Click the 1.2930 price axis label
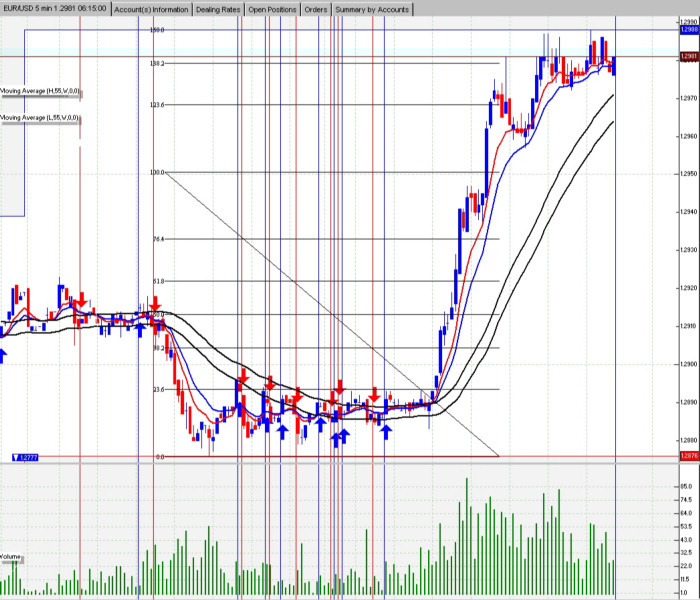Viewport: 700px width, 600px height. point(689,250)
